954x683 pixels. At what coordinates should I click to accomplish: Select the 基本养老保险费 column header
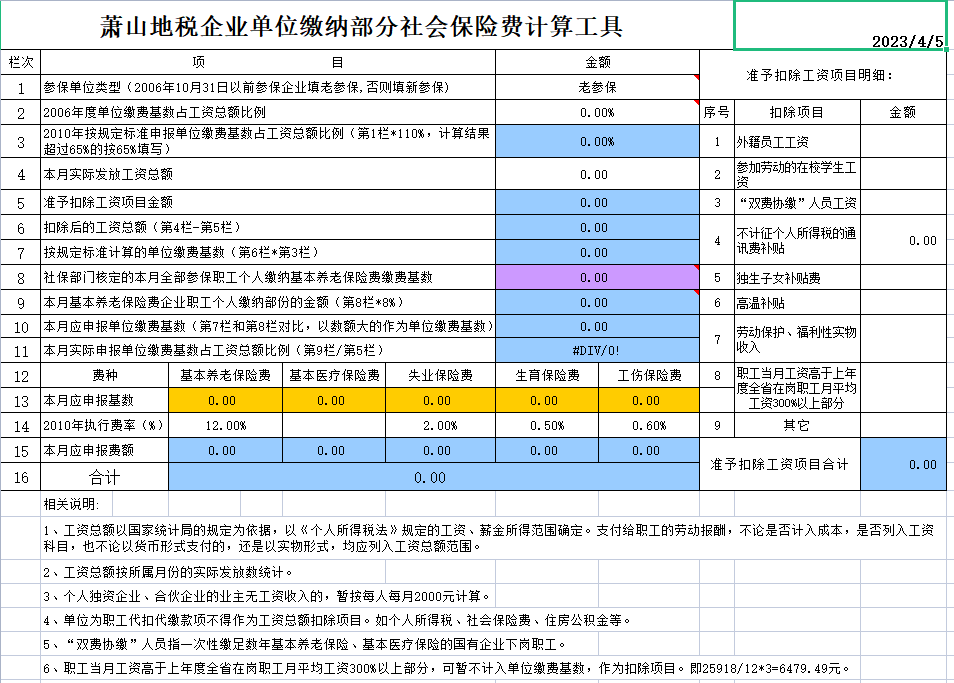point(226,375)
